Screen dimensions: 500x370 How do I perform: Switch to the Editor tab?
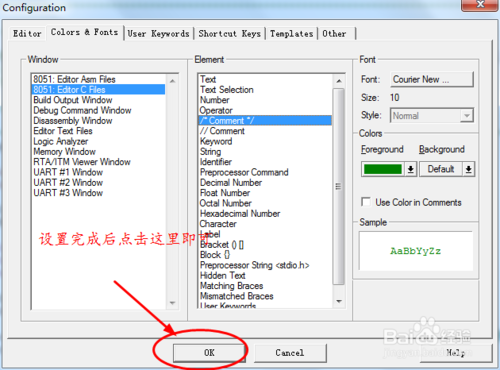coord(27,34)
